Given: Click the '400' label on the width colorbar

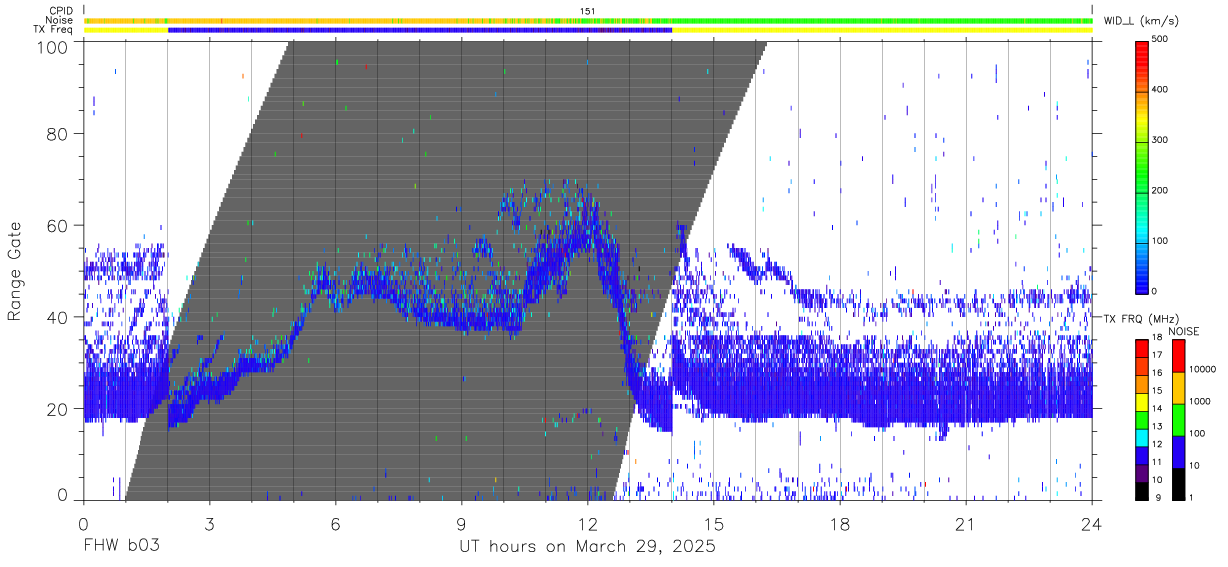Looking at the screenshot, I should pyautogui.click(x=1162, y=90).
